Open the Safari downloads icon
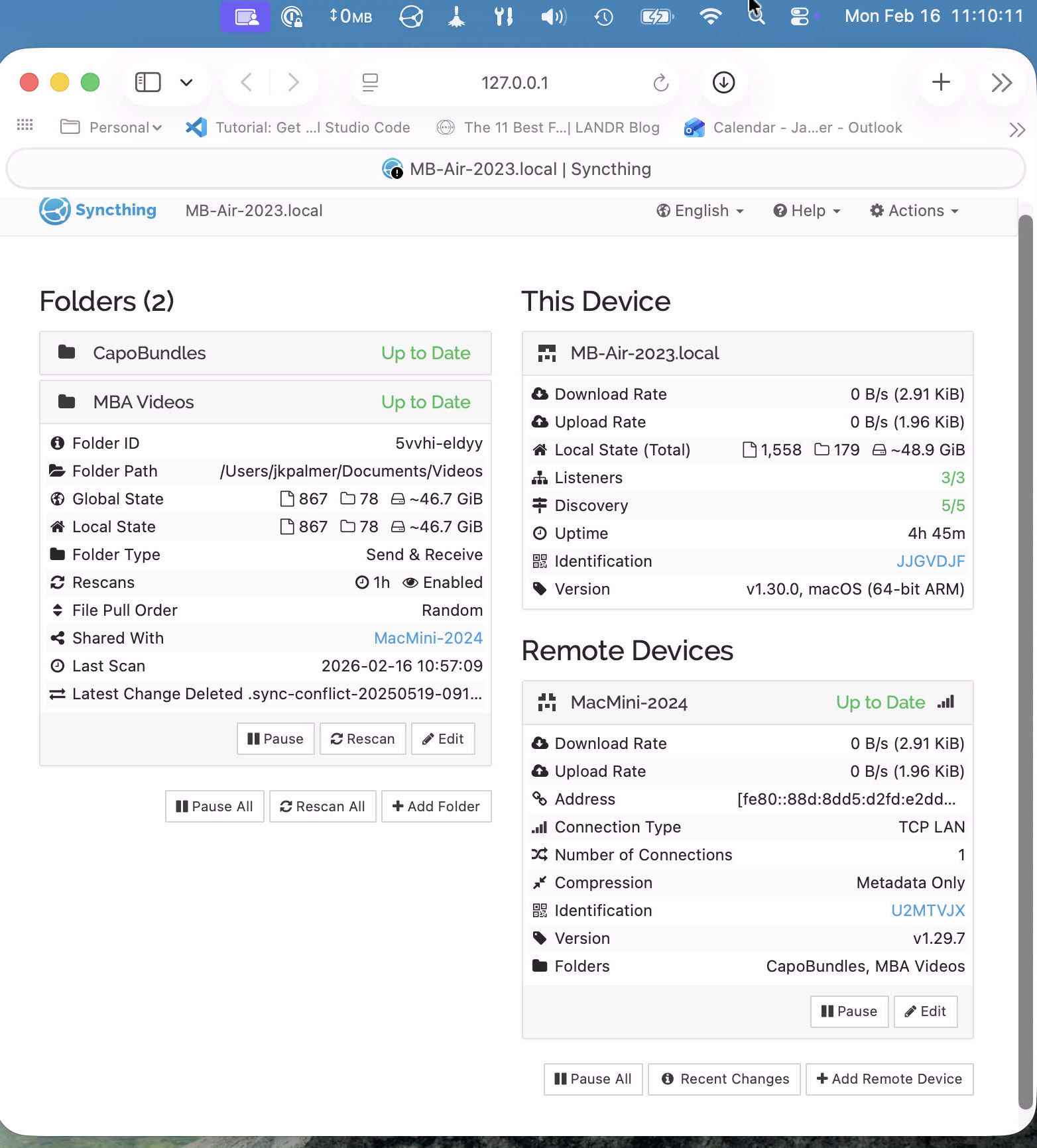The image size is (1037, 1148). coord(723,83)
